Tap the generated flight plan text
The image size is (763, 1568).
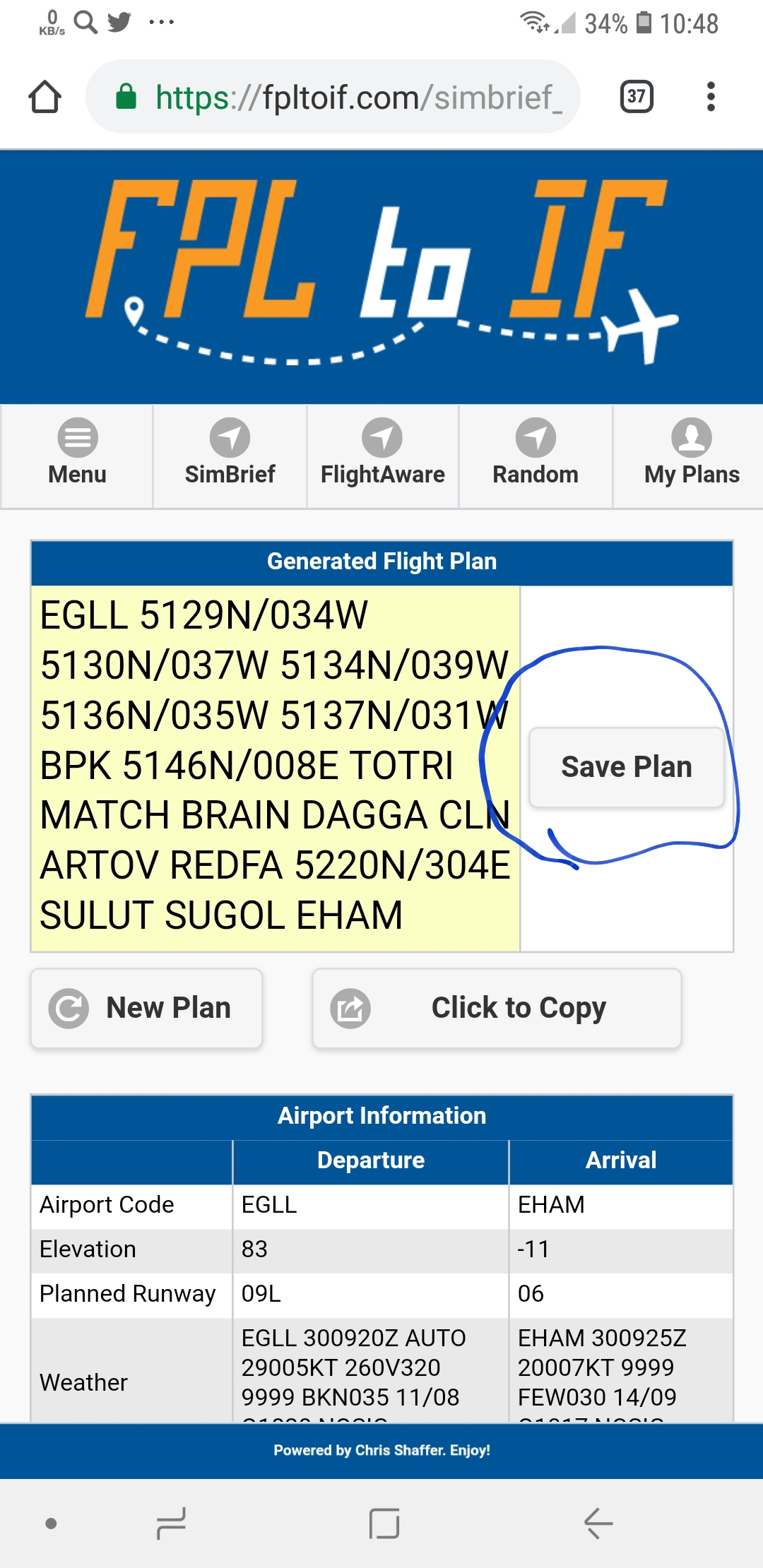click(x=275, y=766)
